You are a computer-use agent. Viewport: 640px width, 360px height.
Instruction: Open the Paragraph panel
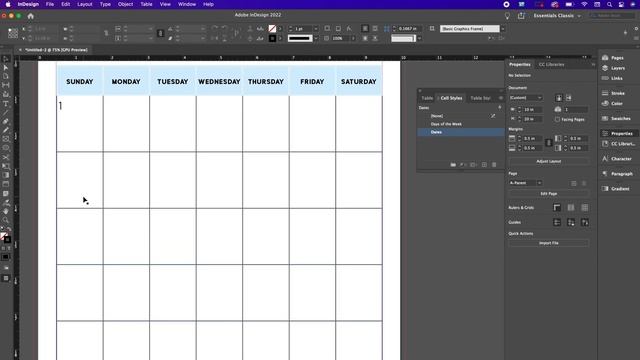pos(617,174)
